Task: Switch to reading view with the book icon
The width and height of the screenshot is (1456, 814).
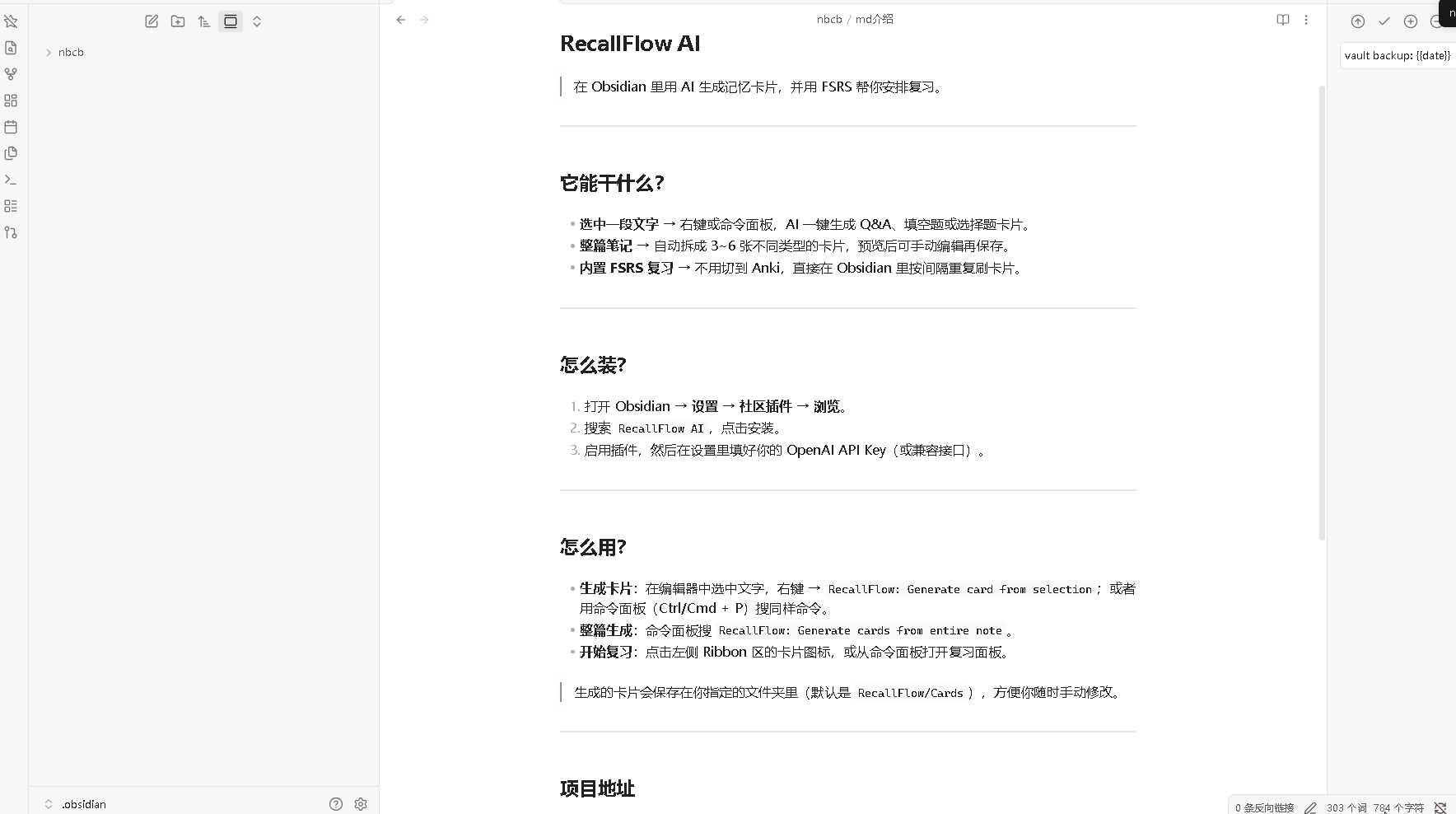Action: tap(1283, 20)
